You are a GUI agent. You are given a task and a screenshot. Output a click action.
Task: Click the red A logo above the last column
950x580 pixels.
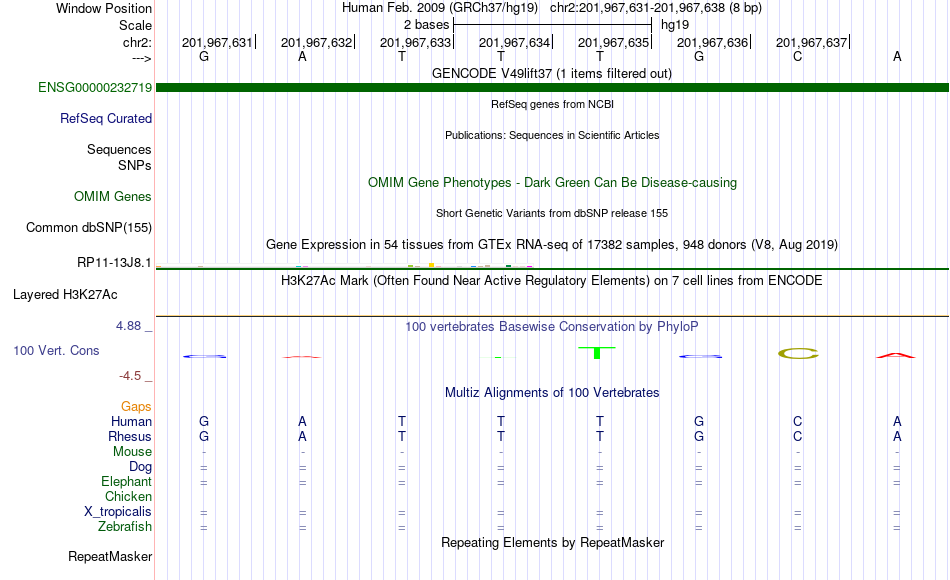[896, 355]
